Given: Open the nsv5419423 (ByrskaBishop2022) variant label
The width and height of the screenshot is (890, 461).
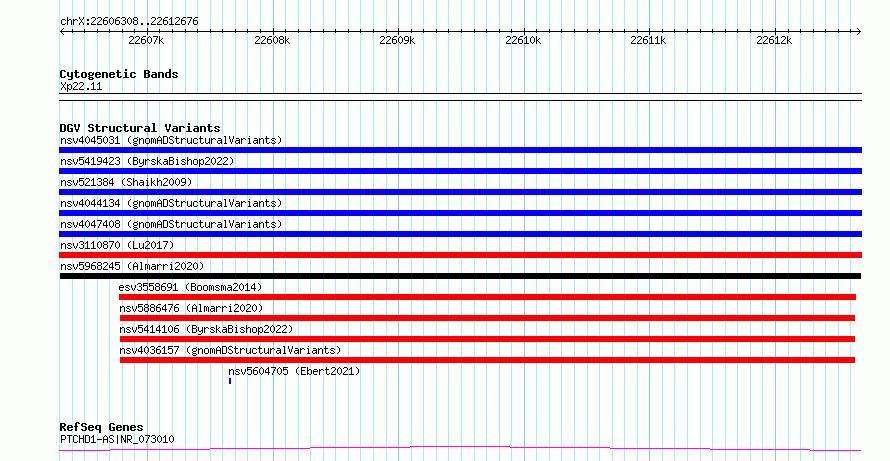Looking at the screenshot, I should pyautogui.click(x=147, y=161).
